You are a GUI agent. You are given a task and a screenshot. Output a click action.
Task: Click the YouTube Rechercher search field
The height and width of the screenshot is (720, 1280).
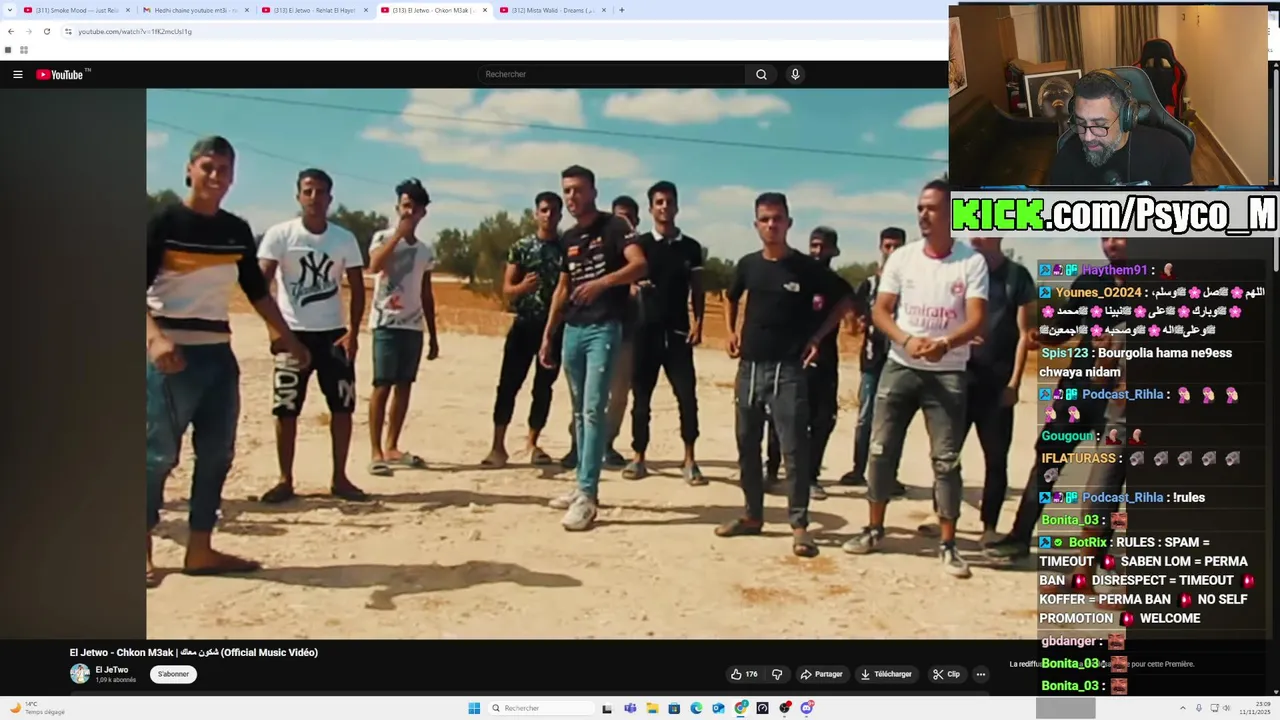click(611, 74)
